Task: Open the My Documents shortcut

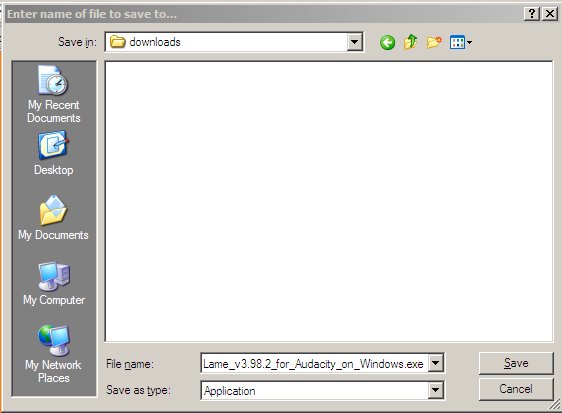Action: (x=53, y=218)
